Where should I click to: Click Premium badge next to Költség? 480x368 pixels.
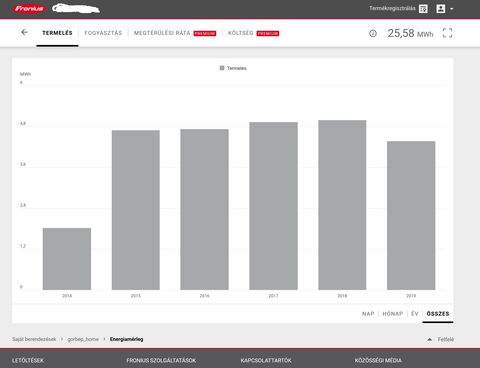(268, 33)
